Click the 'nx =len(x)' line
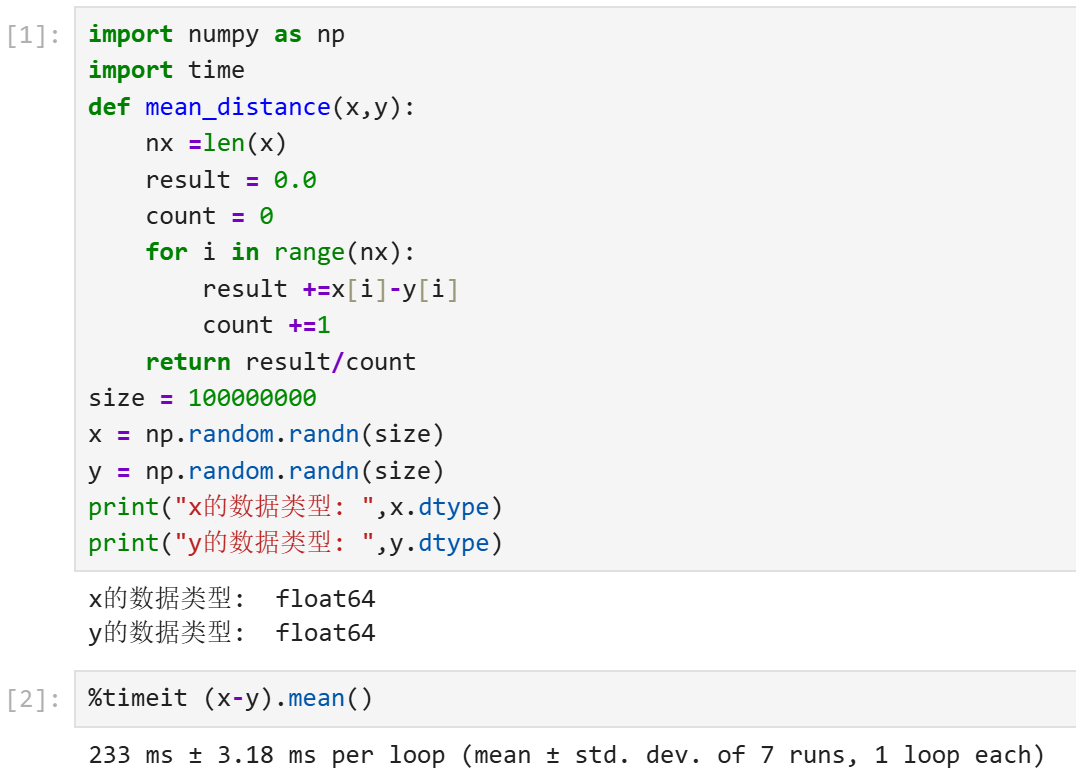Viewport: 1076px width, 780px height. tap(216, 143)
